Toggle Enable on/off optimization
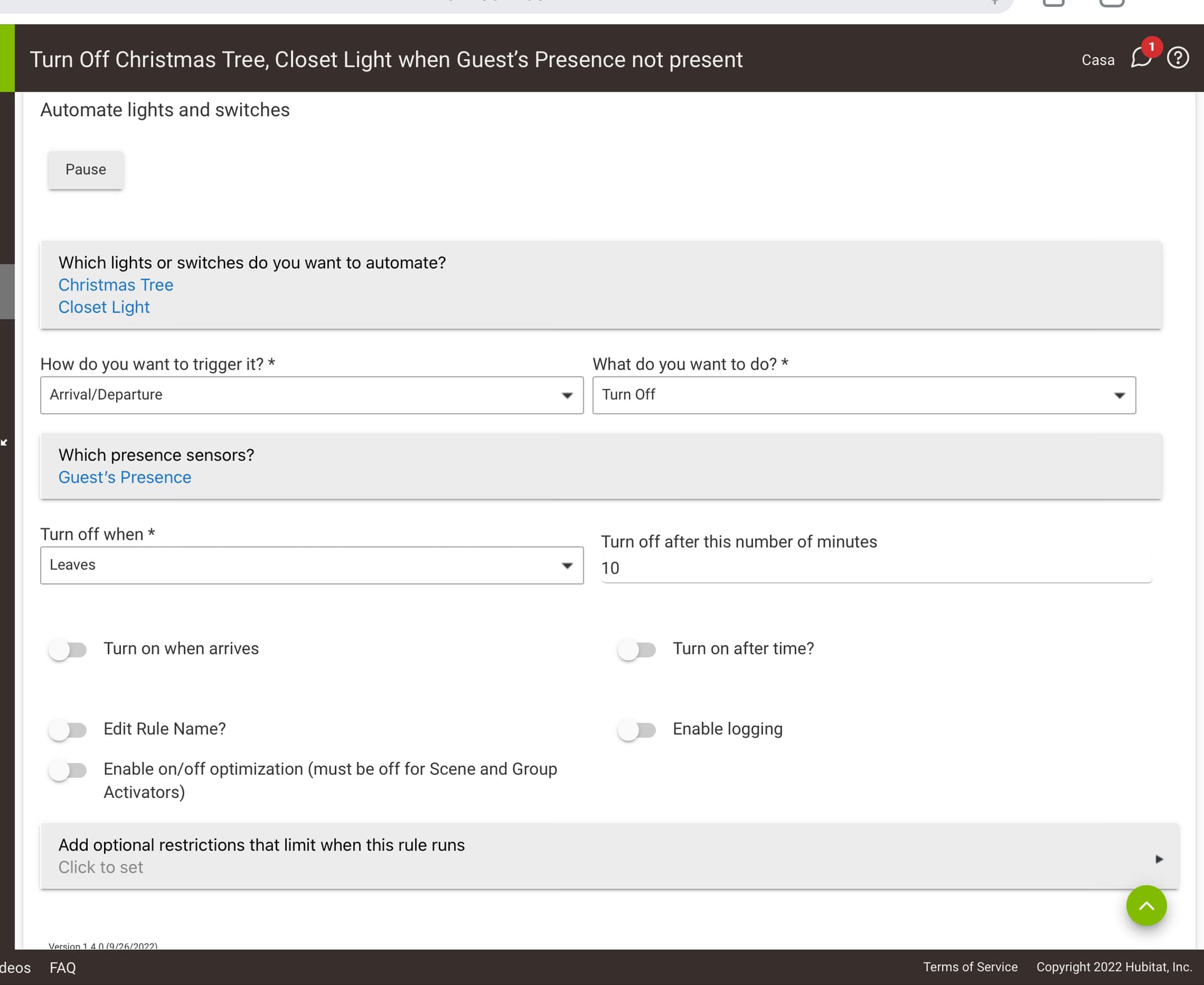Screen dimensions: 1204x985 pos(69,770)
